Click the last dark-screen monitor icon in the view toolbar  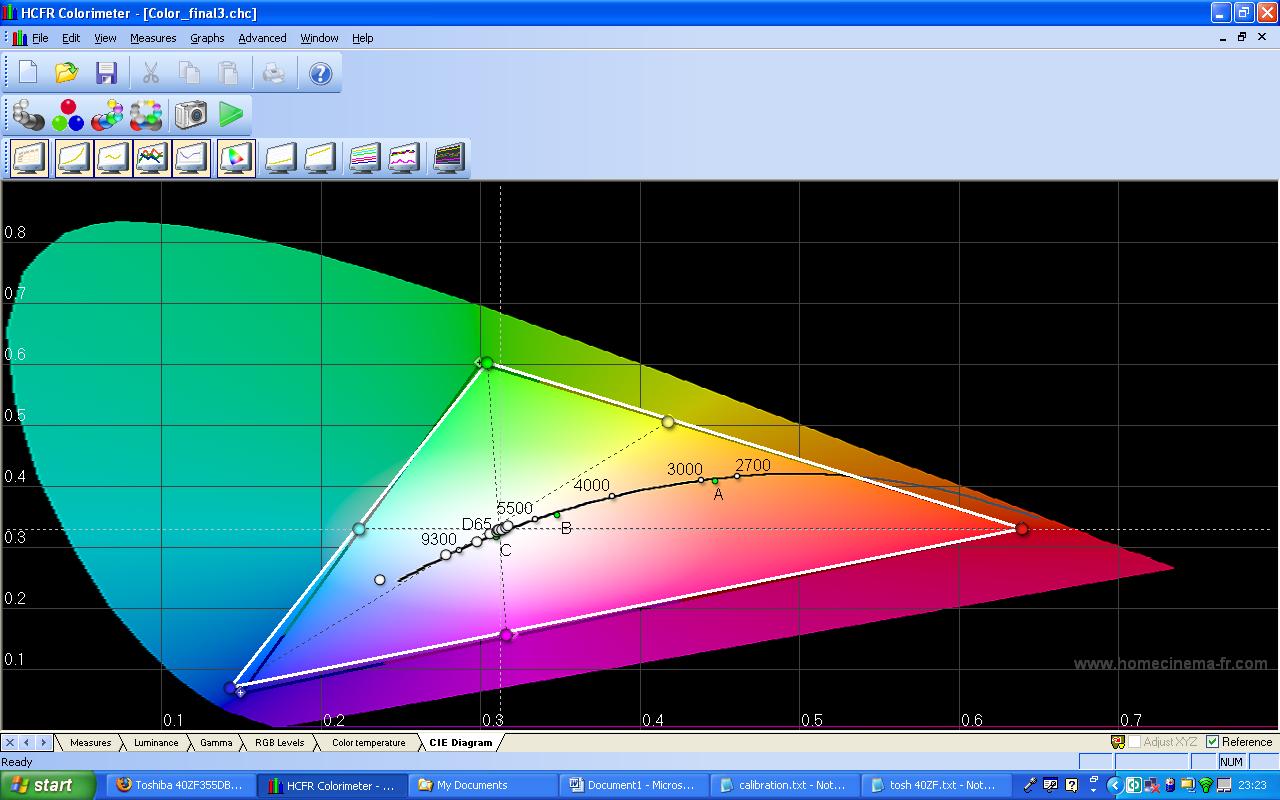point(448,158)
